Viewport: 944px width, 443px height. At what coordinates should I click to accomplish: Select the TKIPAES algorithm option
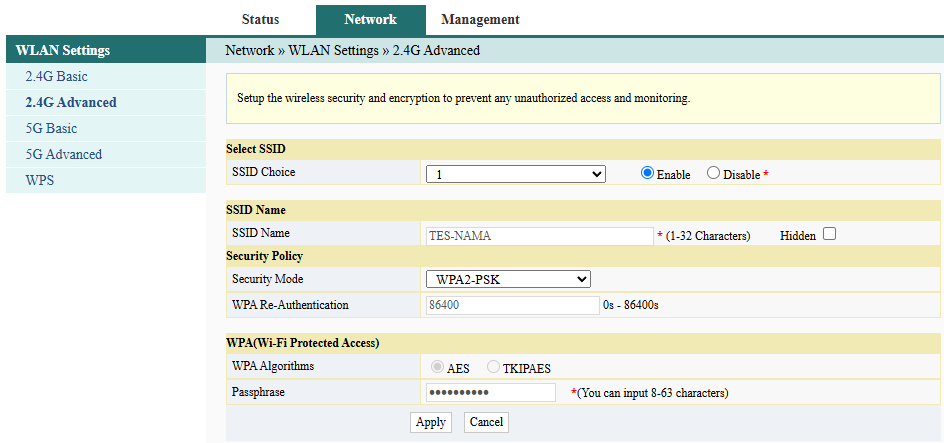(x=493, y=367)
